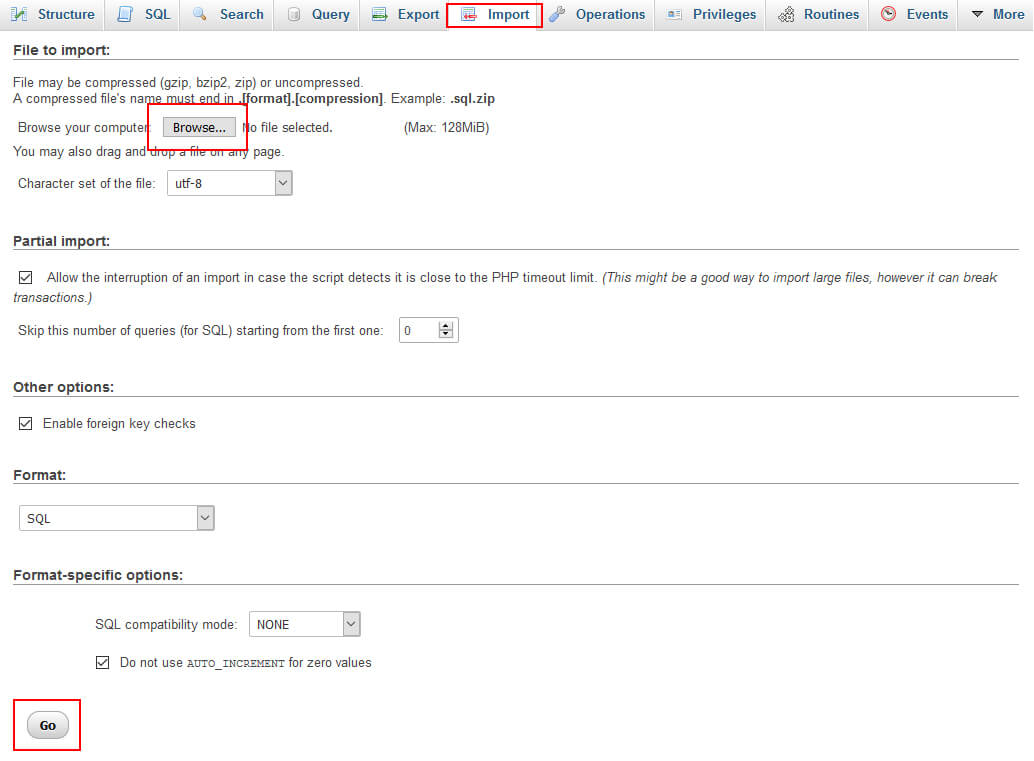This screenshot has width=1034, height=761.
Task: Increase skipped queries with the stepper arrow
Action: 447,325
